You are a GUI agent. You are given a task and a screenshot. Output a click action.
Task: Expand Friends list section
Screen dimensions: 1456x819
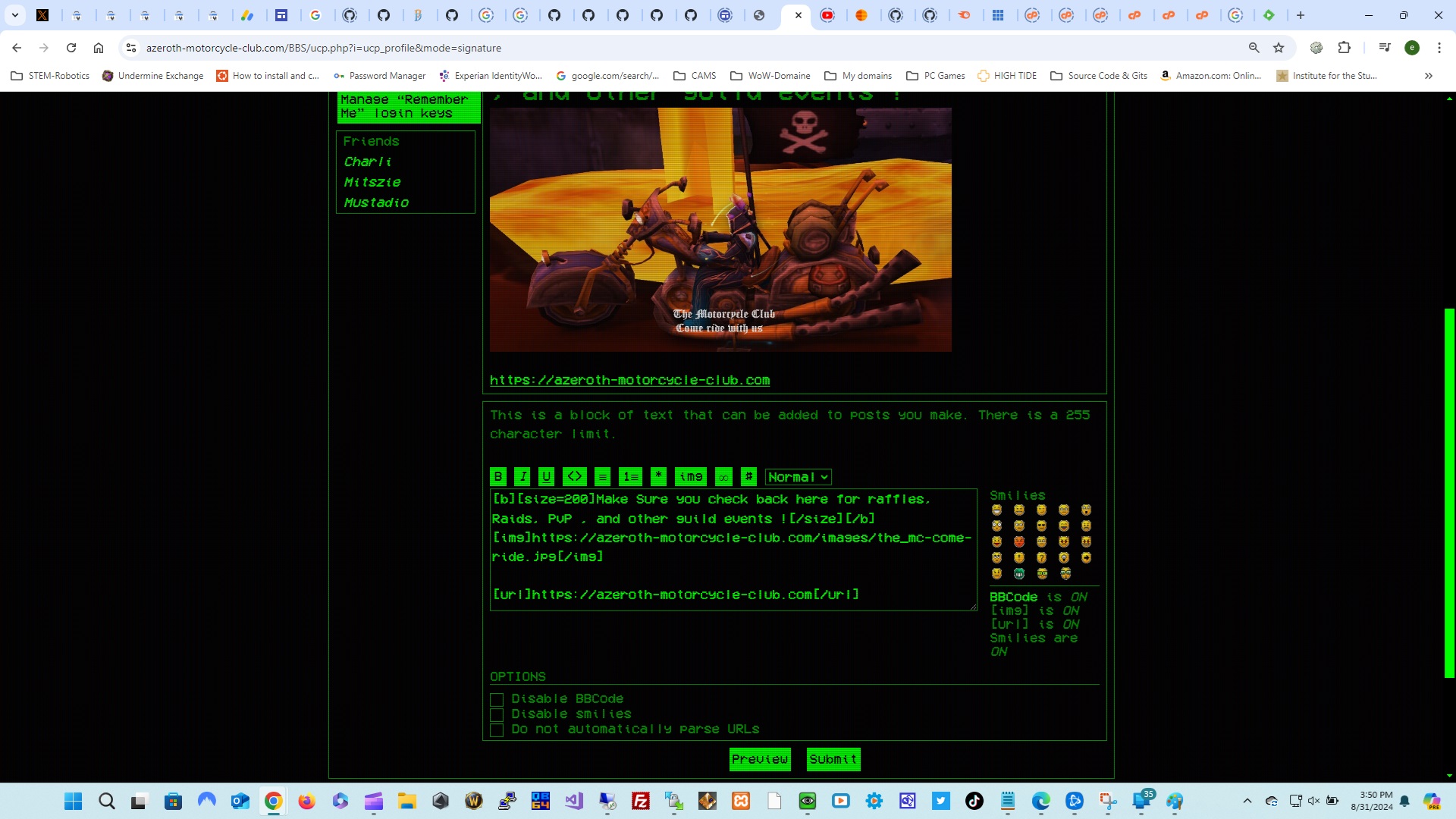tap(370, 141)
